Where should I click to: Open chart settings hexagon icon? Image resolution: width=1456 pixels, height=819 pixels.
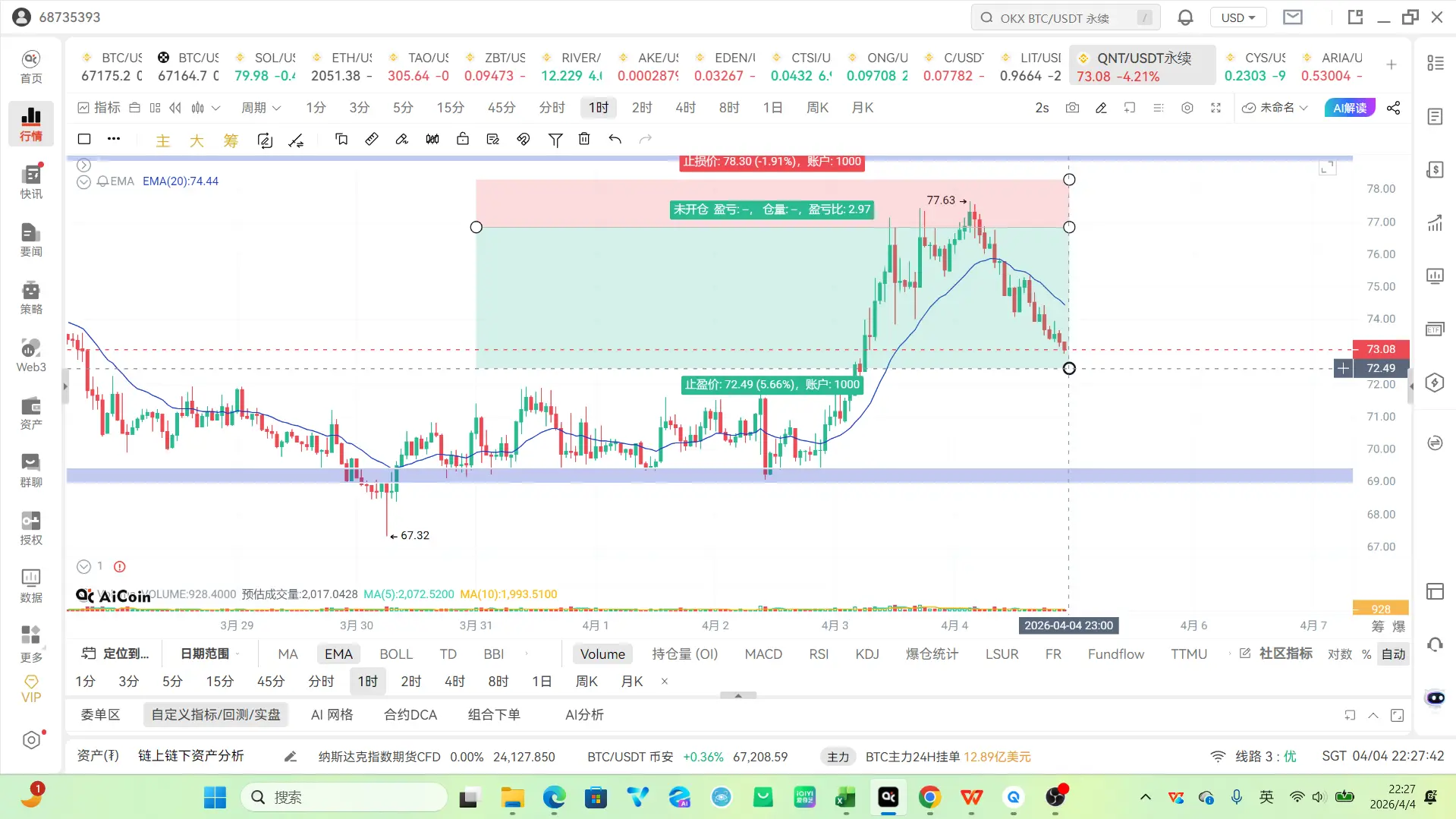(x=1187, y=108)
